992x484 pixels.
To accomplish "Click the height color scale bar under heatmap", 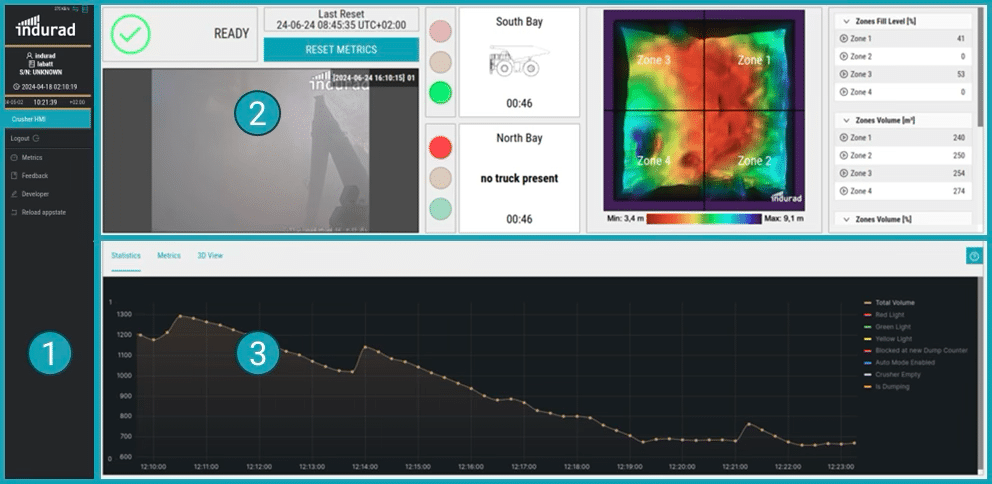I will (x=704, y=219).
